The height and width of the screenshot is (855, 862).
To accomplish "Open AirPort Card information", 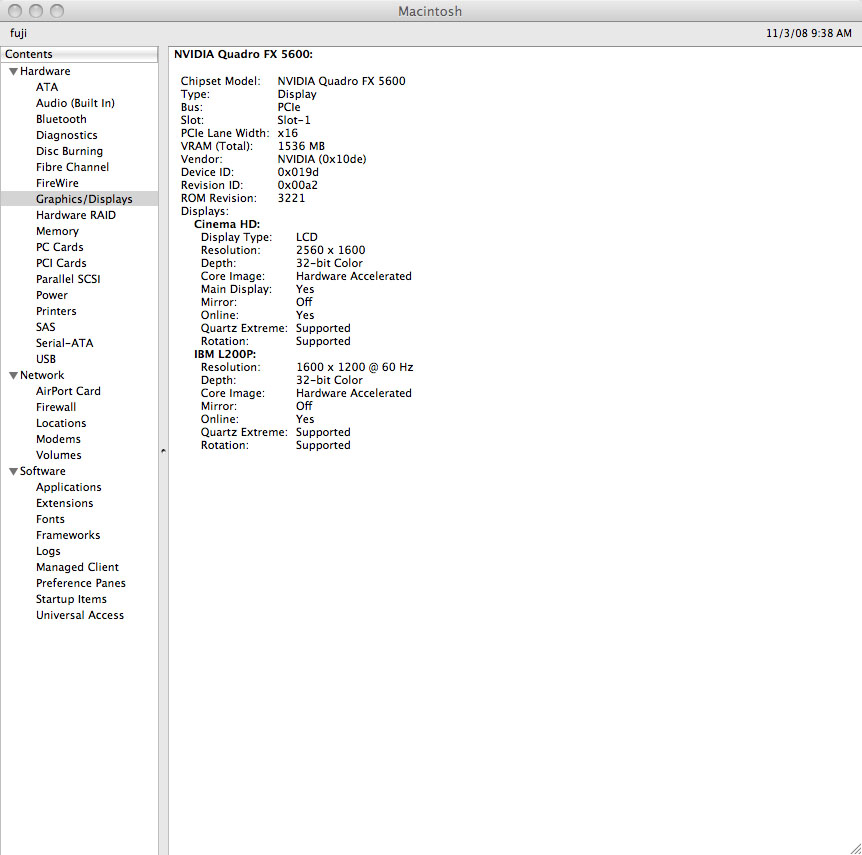I will tap(68, 391).
